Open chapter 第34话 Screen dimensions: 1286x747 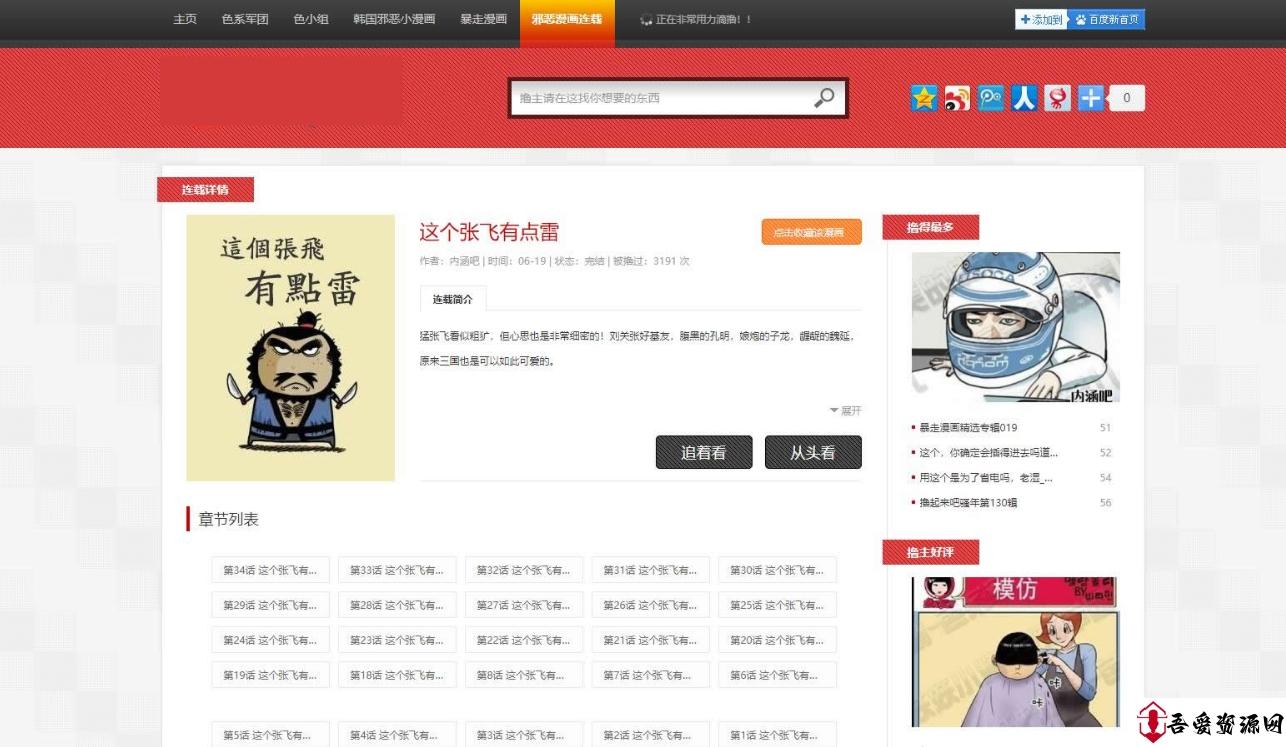(270, 570)
